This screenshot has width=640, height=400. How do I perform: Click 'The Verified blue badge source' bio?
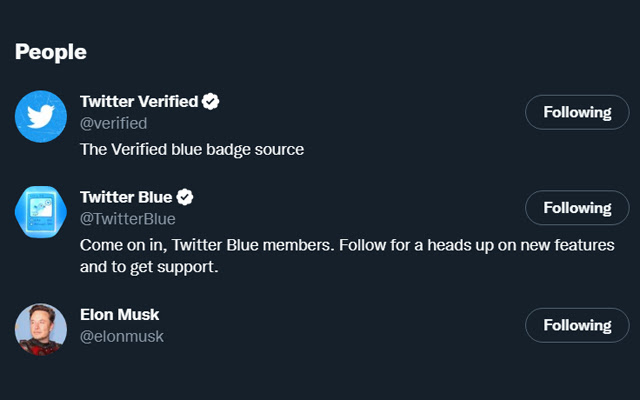(192, 149)
